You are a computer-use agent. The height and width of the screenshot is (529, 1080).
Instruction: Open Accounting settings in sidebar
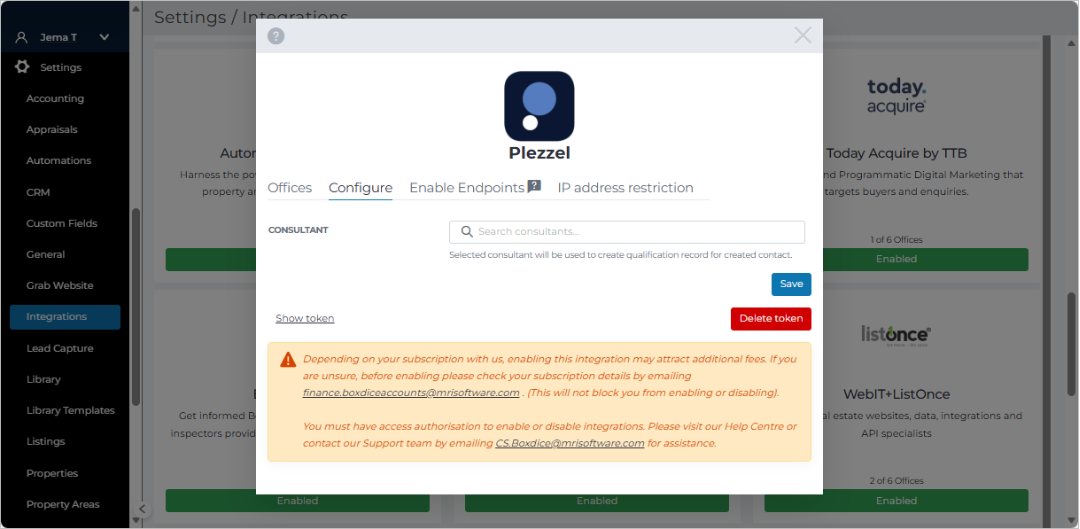coord(55,98)
